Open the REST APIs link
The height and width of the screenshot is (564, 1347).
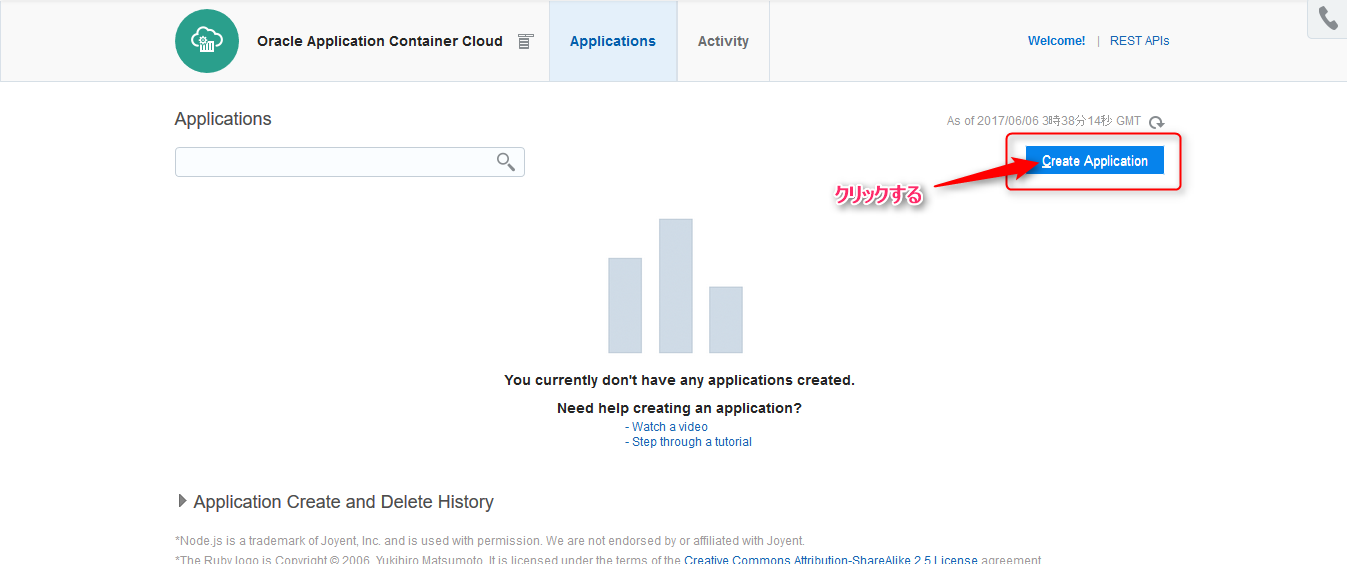pyautogui.click(x=1140, y=41)
